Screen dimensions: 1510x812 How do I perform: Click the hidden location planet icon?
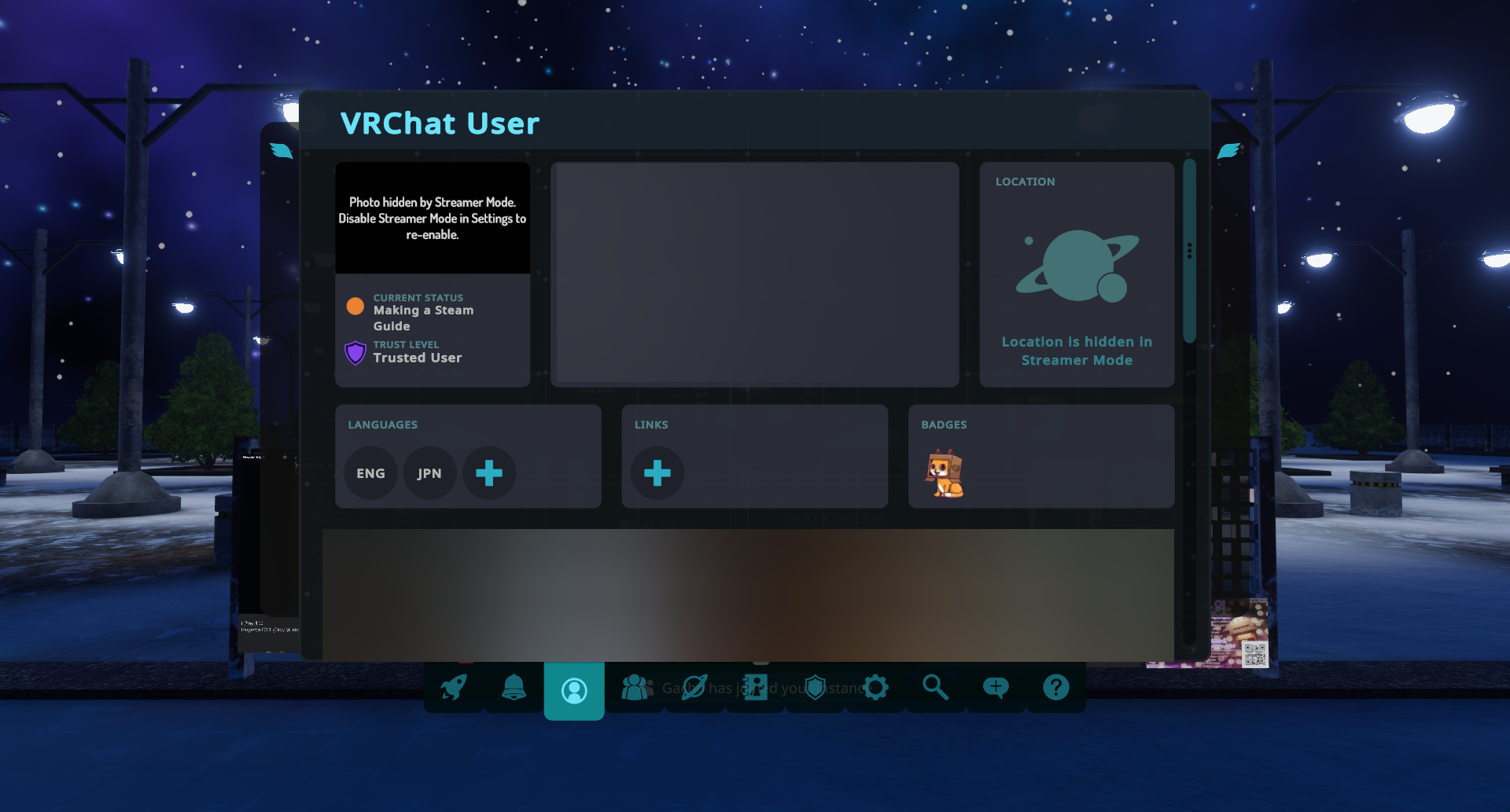(1077, 266)
